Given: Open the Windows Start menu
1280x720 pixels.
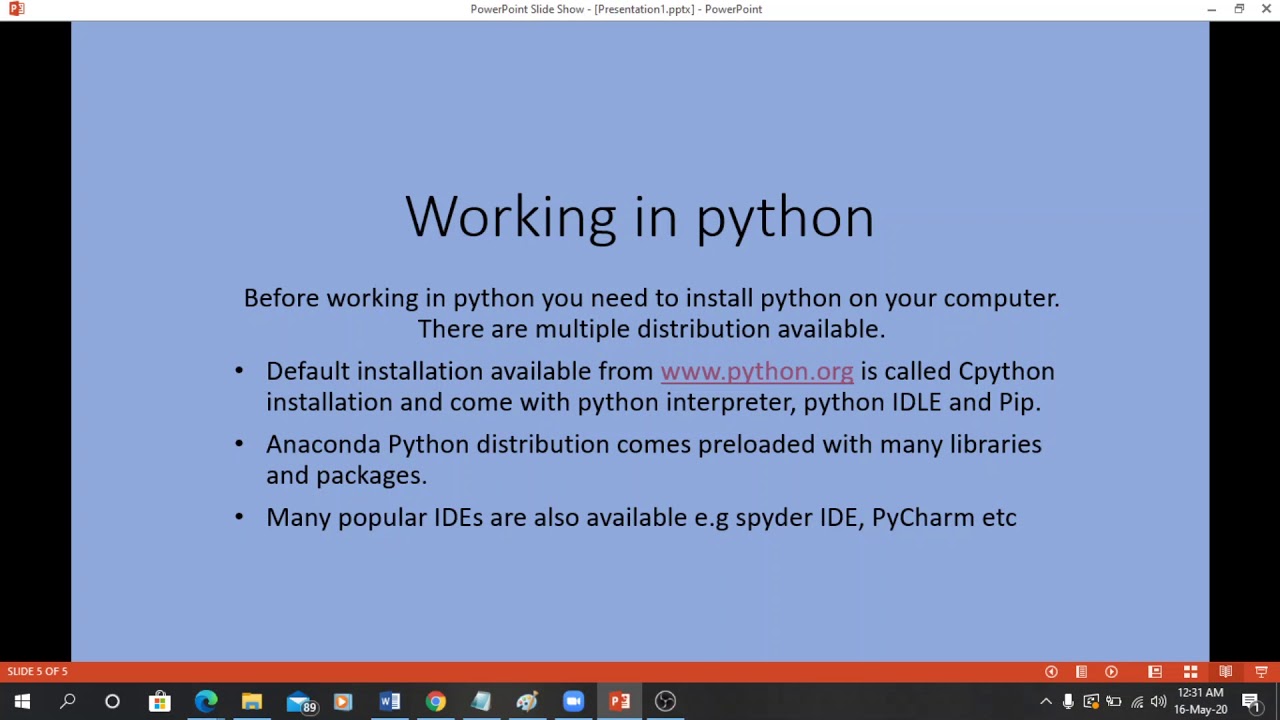Looking at the screenshot, I should 22,701.
